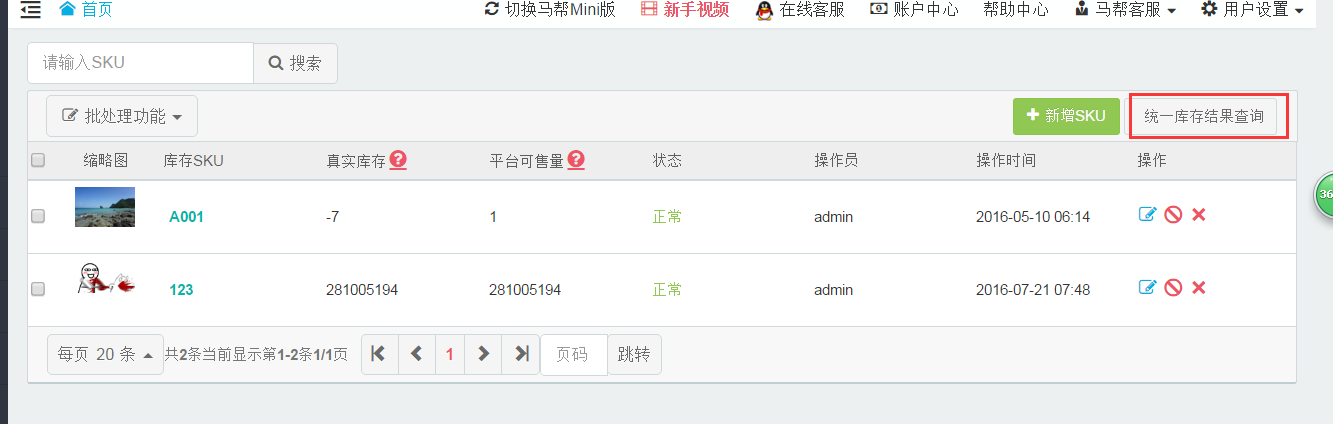Tick the checkbox for row A001
The height and width of the screenshot is (424, 1333).
point(38,216)
